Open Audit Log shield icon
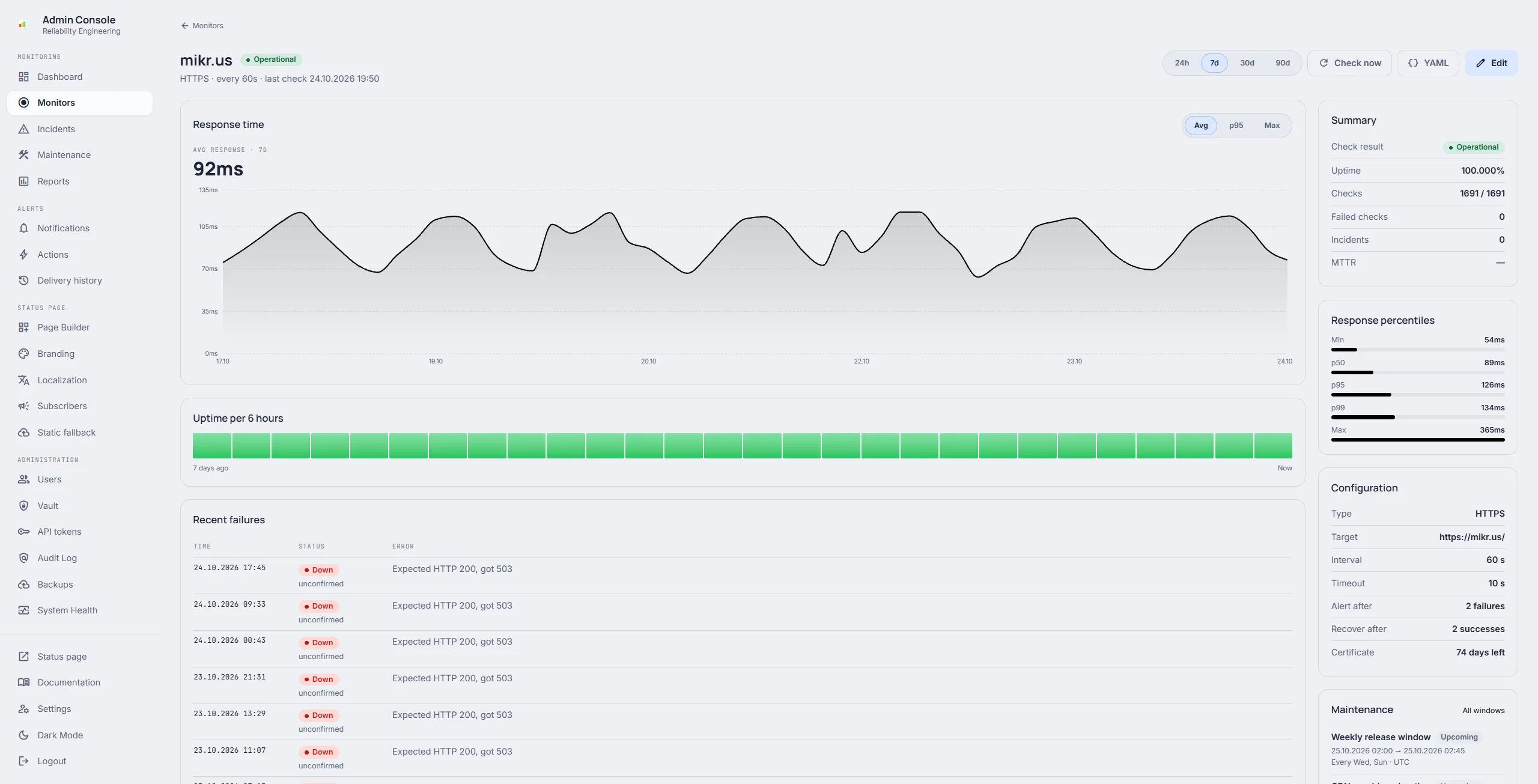This screenshot has width=1538, height=784. click(x=23, y=558)
